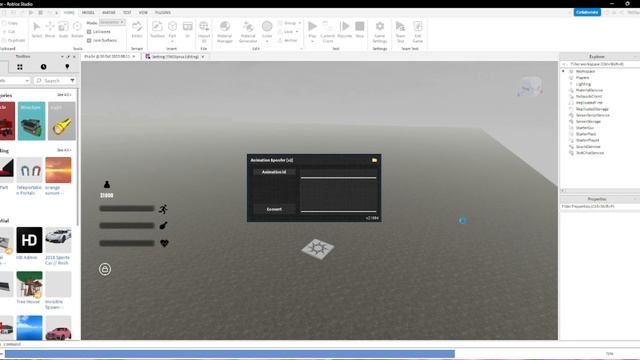The width and height of the screenshot is (640, 360).
Task: Open the Color dropdown arrow
Action: (267, 41)
